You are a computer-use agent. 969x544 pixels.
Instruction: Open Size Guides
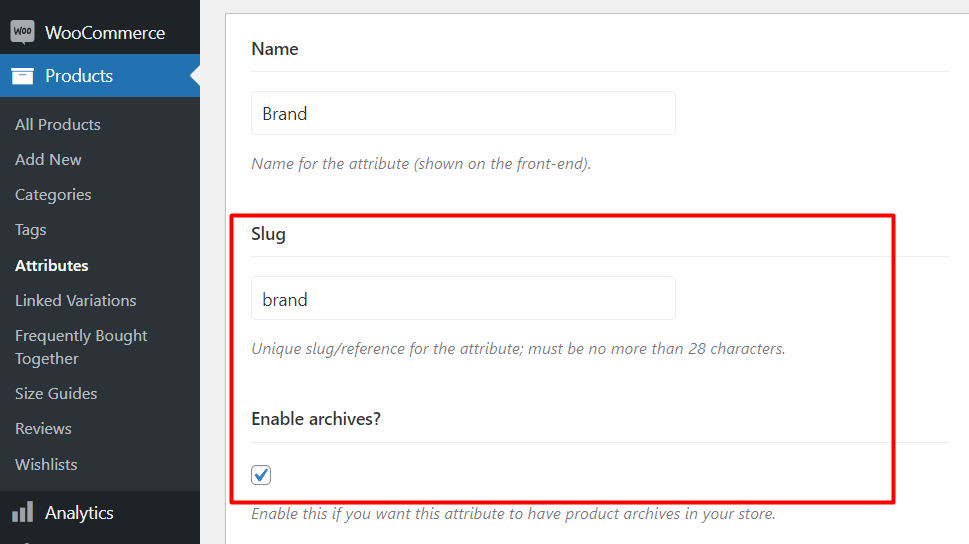(x=56, y=393)
